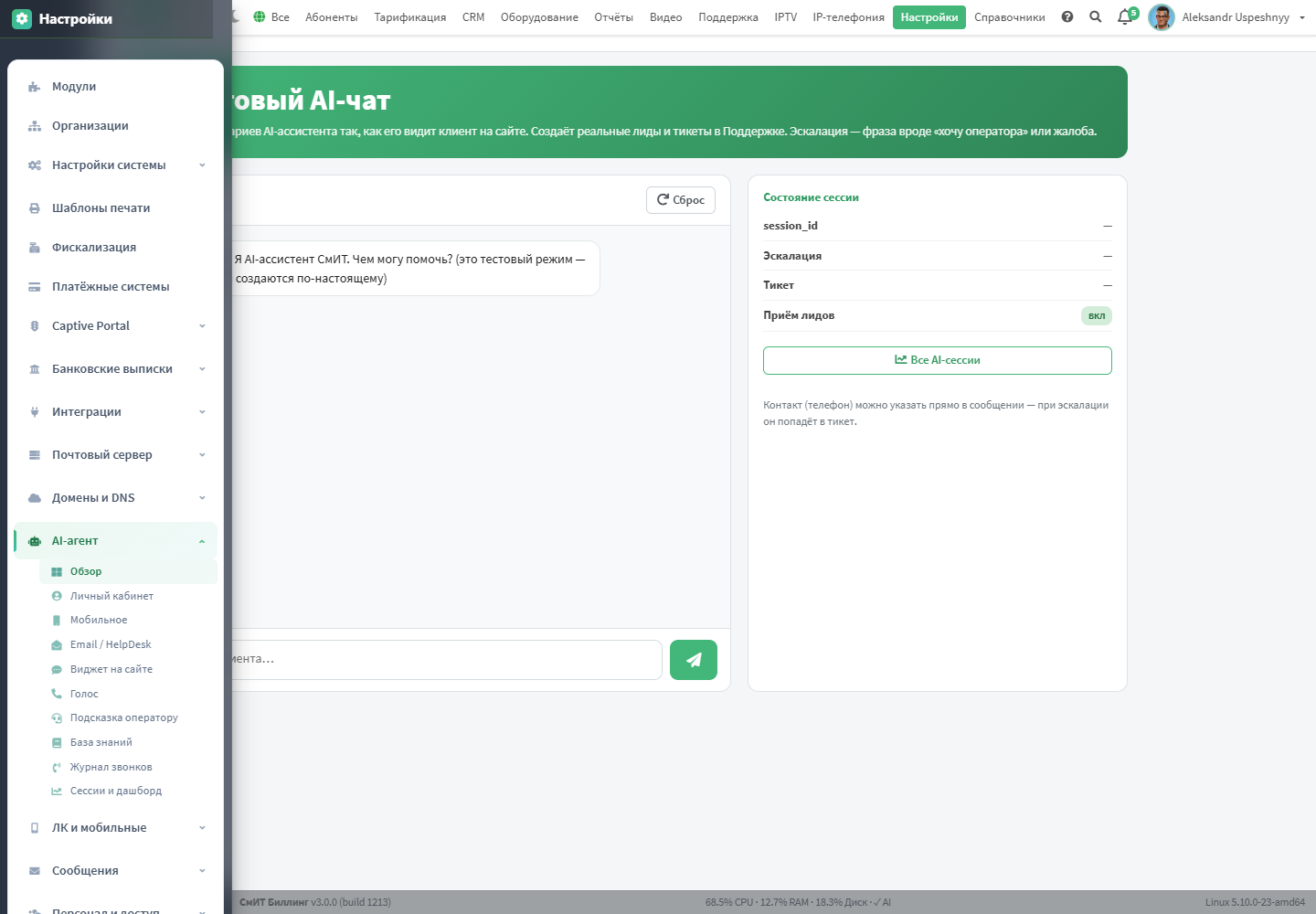Open the Отчёты menu
Viewport: 1316px width, 914px height.
(614, 17)
